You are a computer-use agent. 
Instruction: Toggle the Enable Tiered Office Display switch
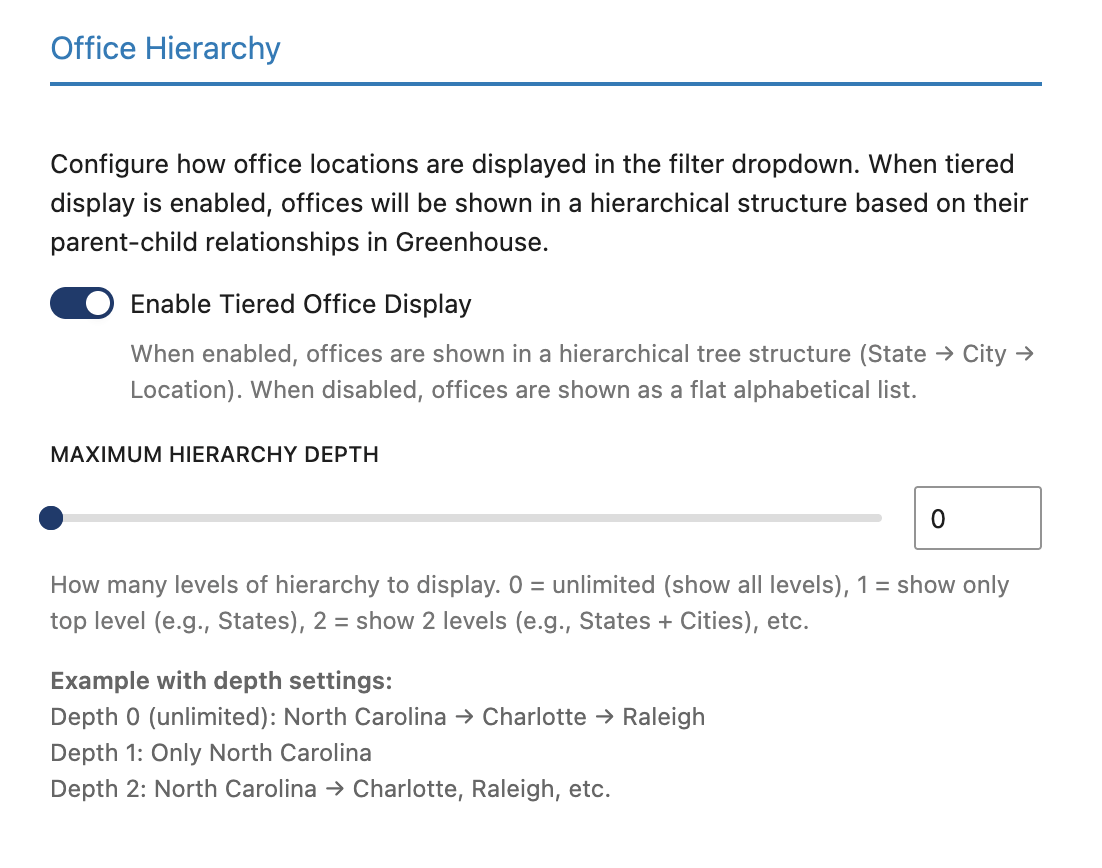tap(81, 304)
